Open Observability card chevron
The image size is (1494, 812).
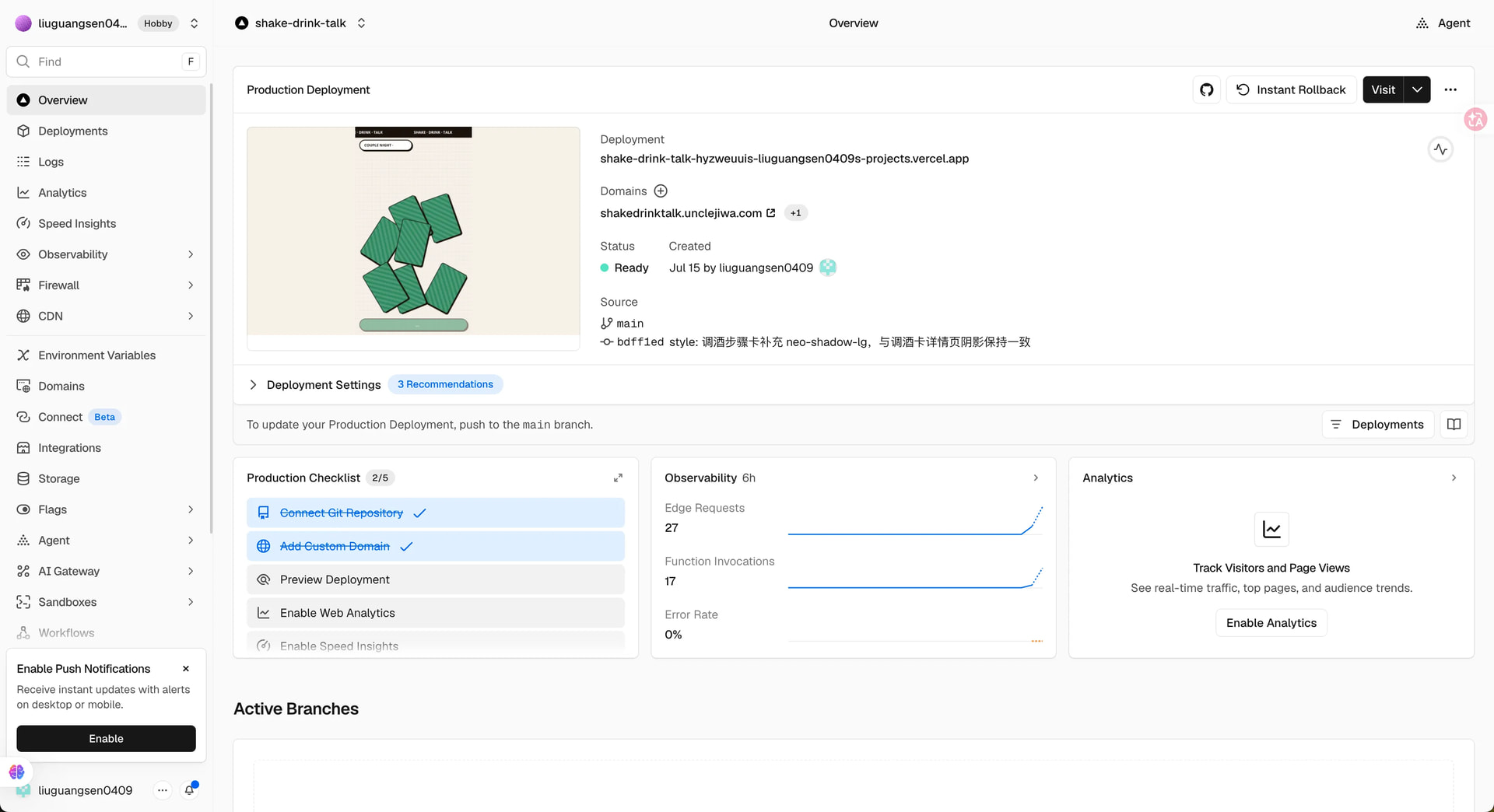pos(1036,478)
